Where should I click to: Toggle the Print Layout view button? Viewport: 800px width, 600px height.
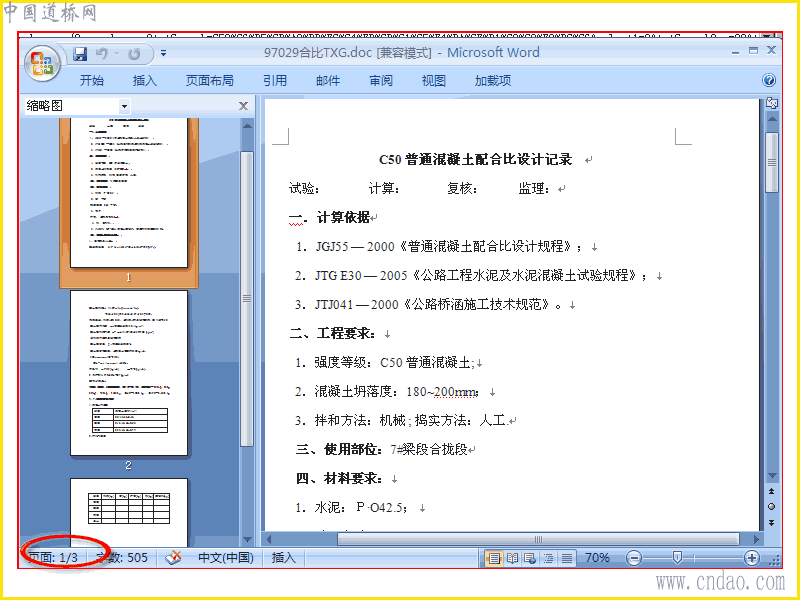pyautogui.click(x=493, y=558)
